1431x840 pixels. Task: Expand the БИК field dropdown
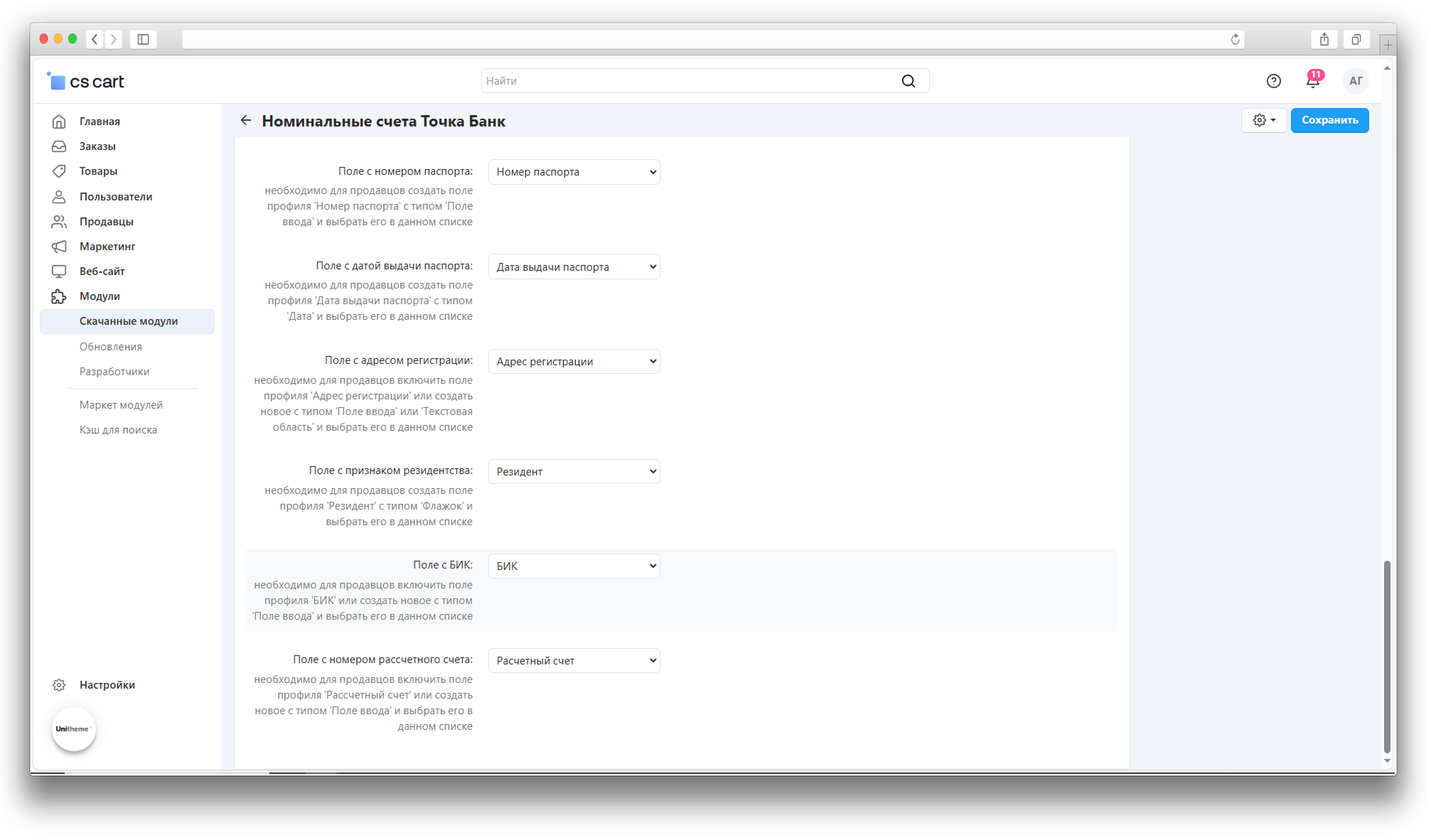[x=574, y=566]
